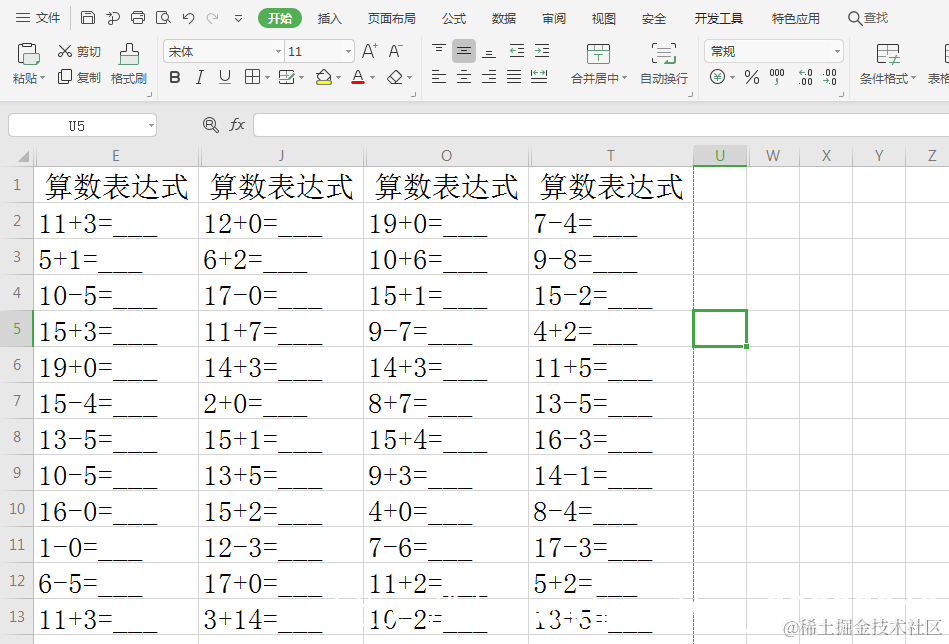The image size is (949, 644).
Task: Click the formula bar zoom/lookup icon
Action: pos(210,125)
